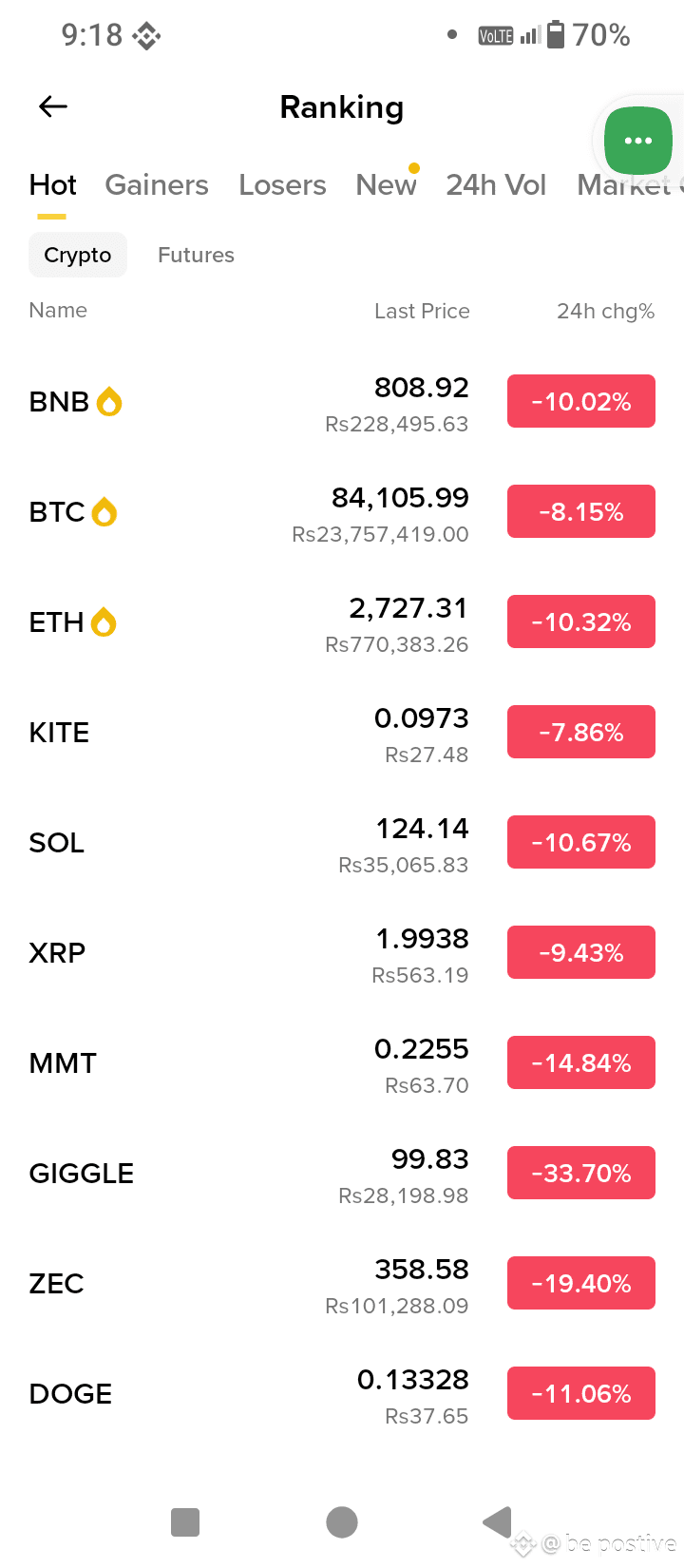This screenshot has width=684, height=1568.
Task: Select the Crypto filter chip
Action: point(78,255)
